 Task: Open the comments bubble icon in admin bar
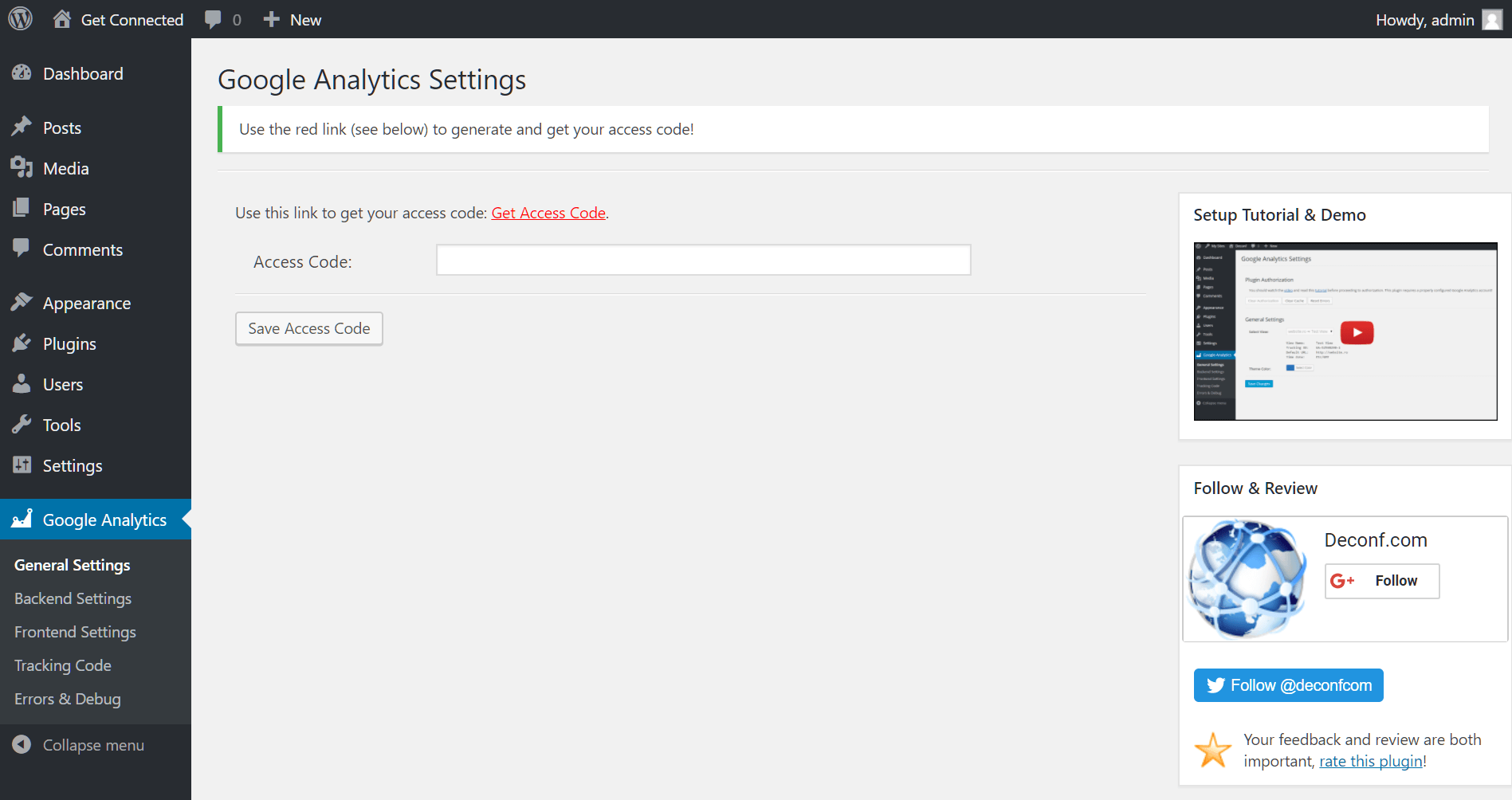(x=213, y=20)
